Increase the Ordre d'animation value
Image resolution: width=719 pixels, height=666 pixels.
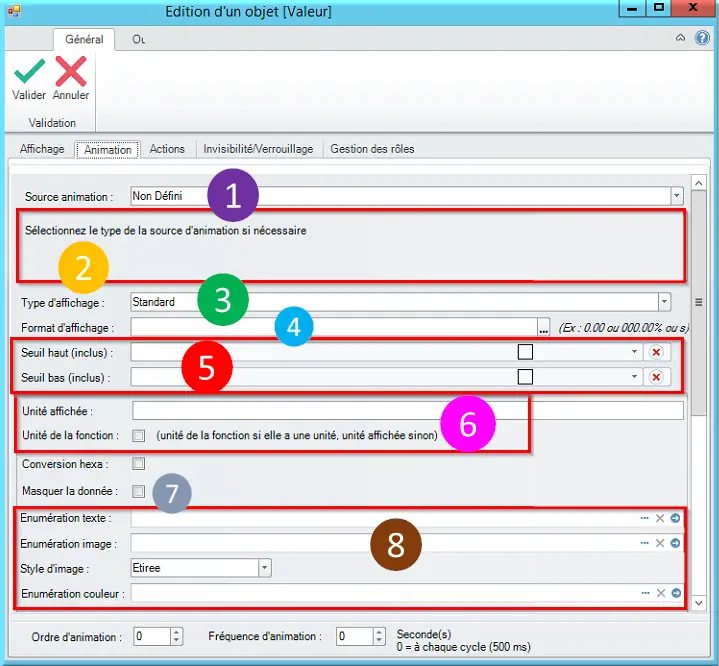[x=176, y=633]
